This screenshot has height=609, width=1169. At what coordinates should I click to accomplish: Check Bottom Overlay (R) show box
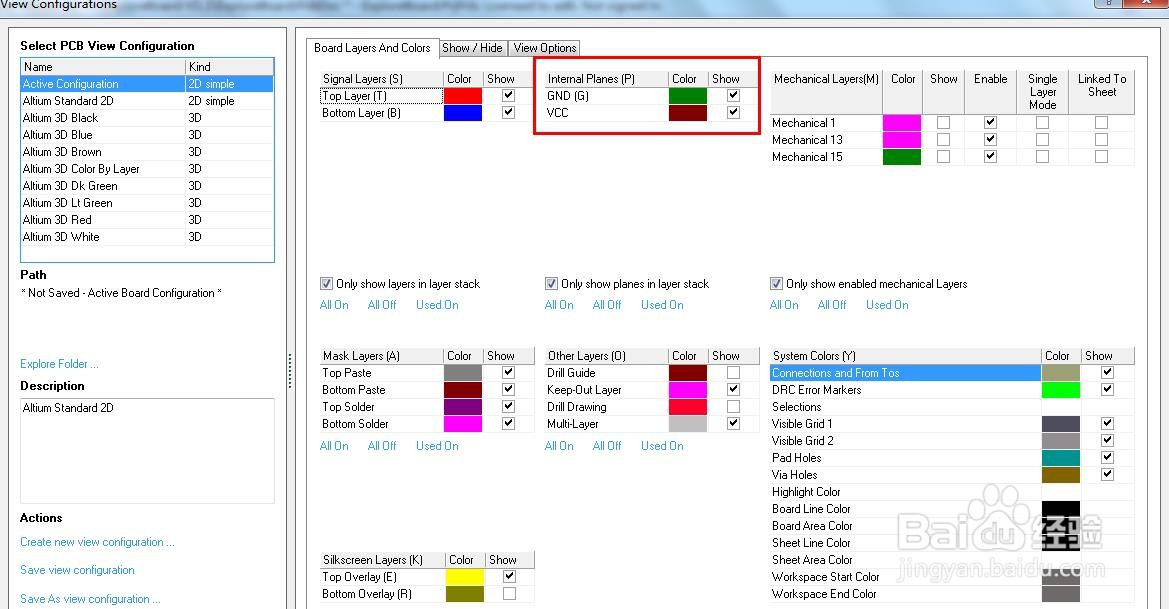point(509,594)
